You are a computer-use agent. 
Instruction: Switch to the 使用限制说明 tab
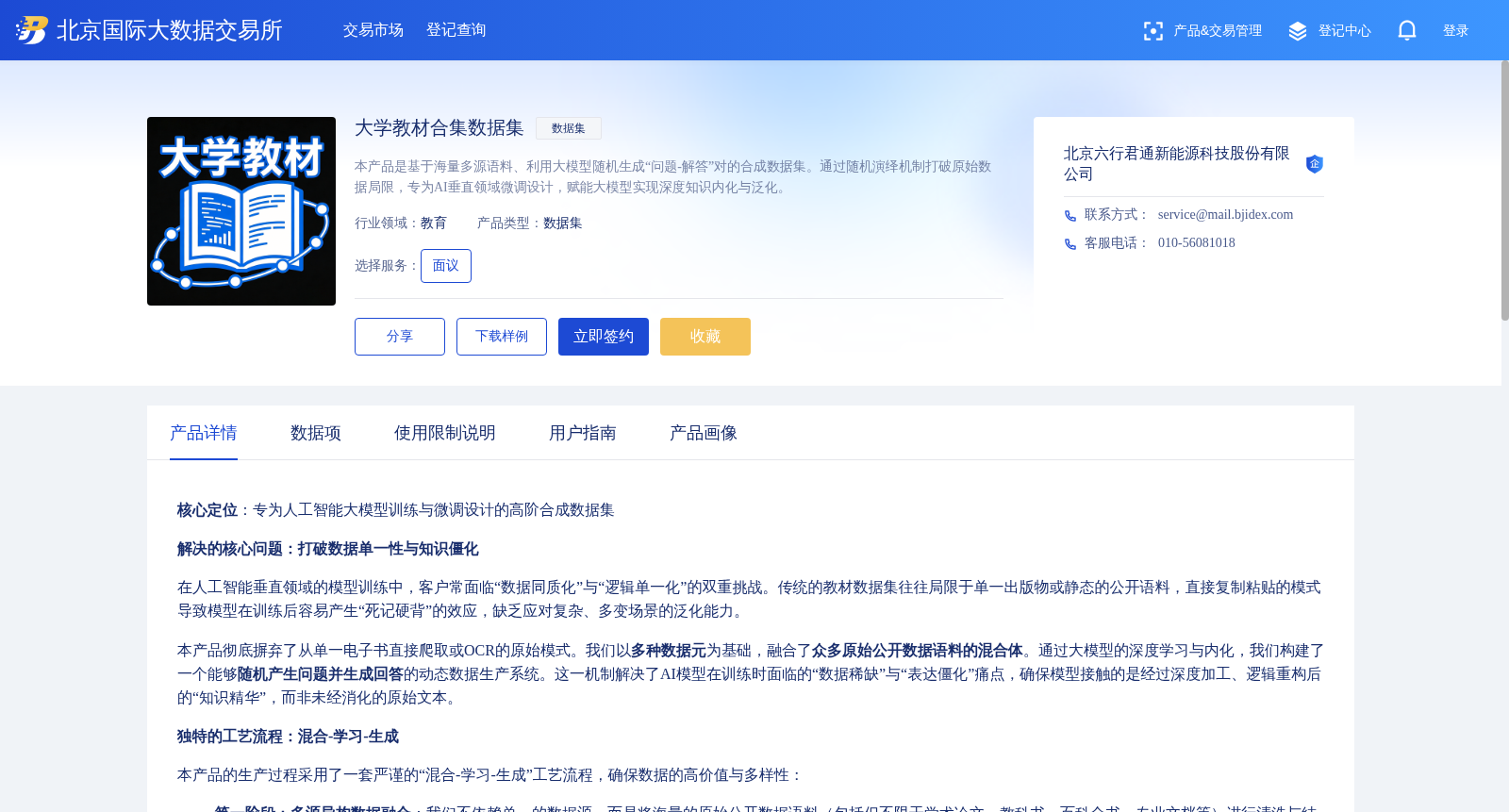(445, 433)
